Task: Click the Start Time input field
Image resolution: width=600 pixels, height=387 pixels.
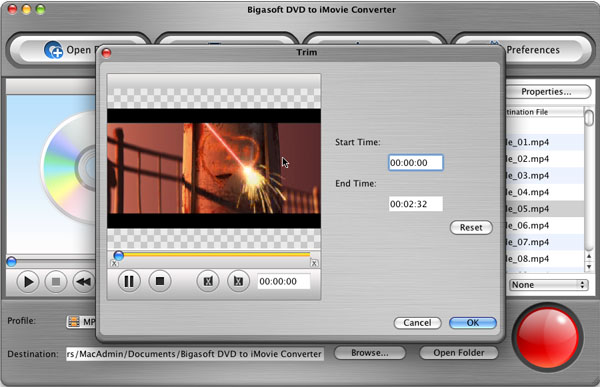Action: pyautogui.click(x=416, y=163)
